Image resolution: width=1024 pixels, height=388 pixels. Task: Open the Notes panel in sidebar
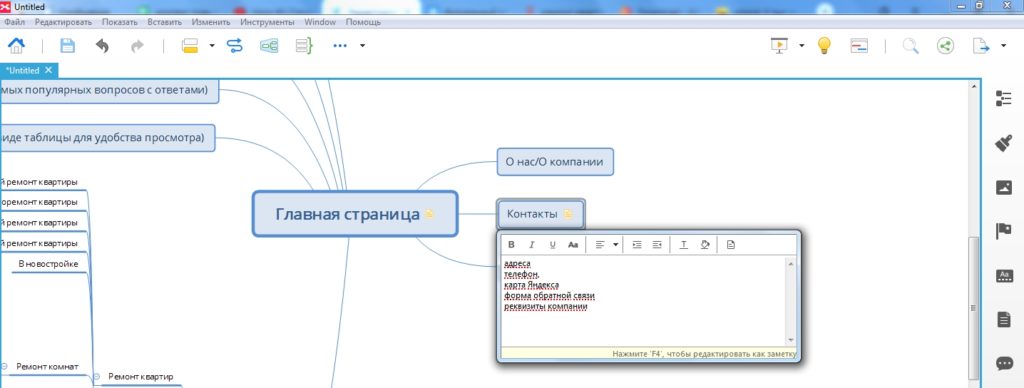coord(1003,320)
